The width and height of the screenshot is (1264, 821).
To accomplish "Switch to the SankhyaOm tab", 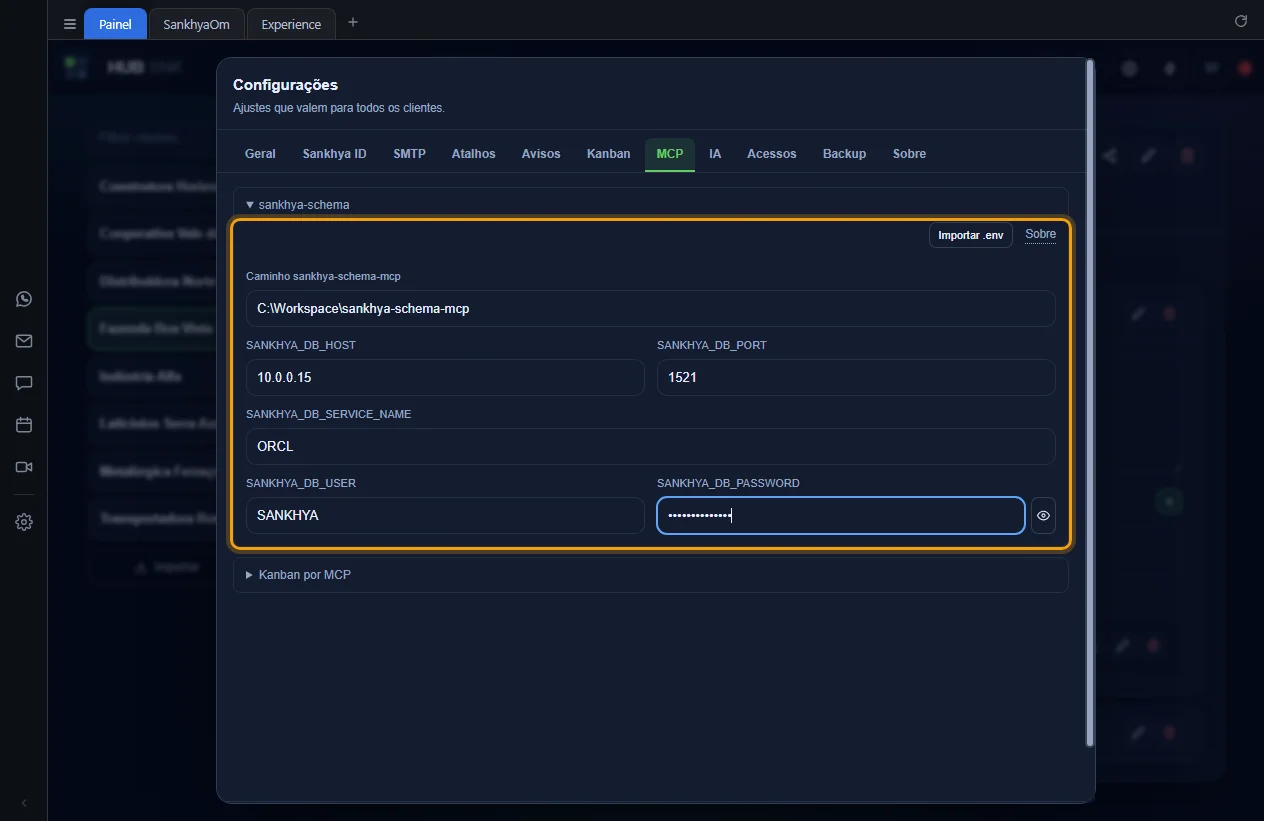I will [197, 24].
